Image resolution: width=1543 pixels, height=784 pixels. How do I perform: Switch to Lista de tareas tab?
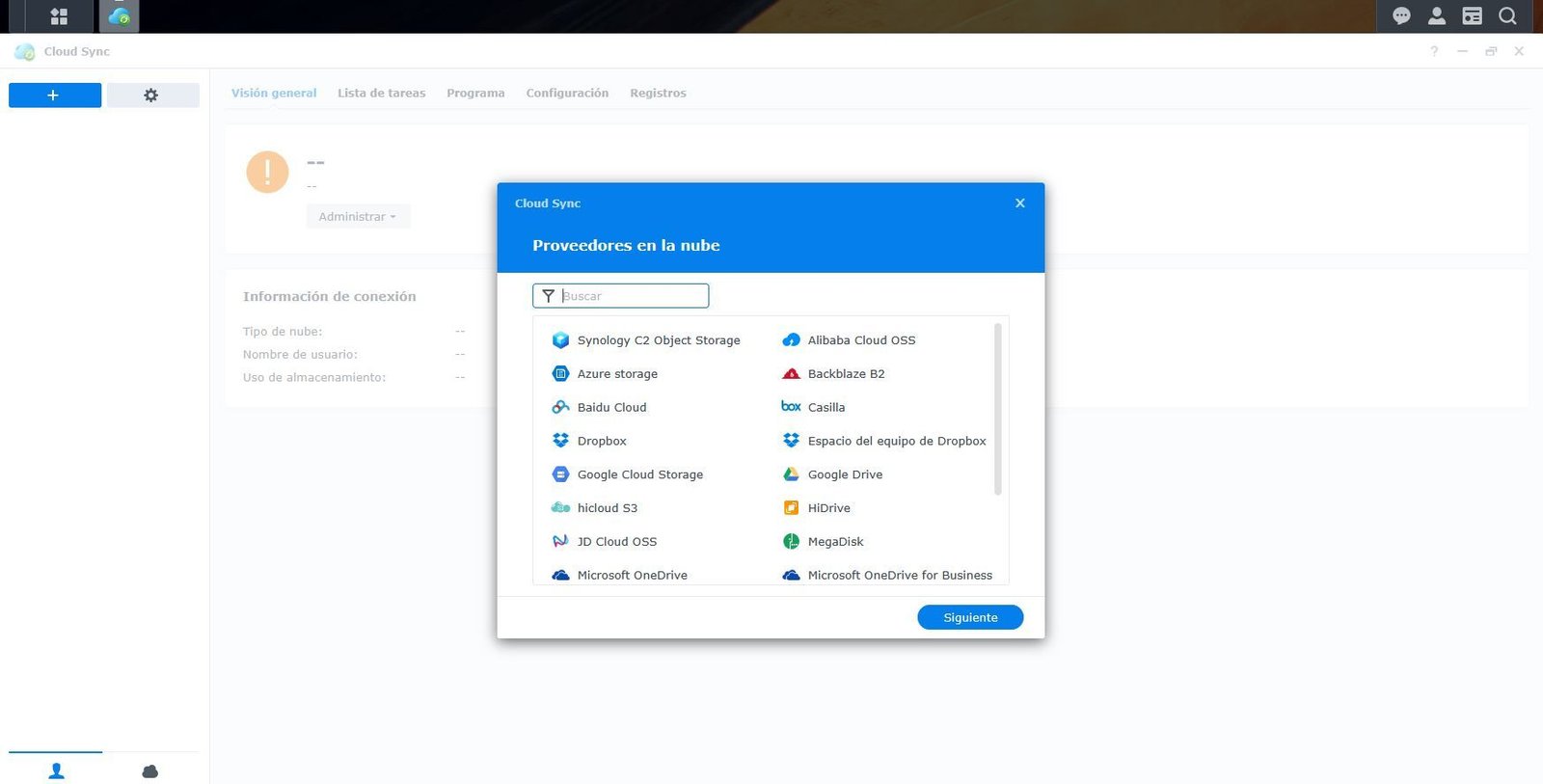pos(381,94)
